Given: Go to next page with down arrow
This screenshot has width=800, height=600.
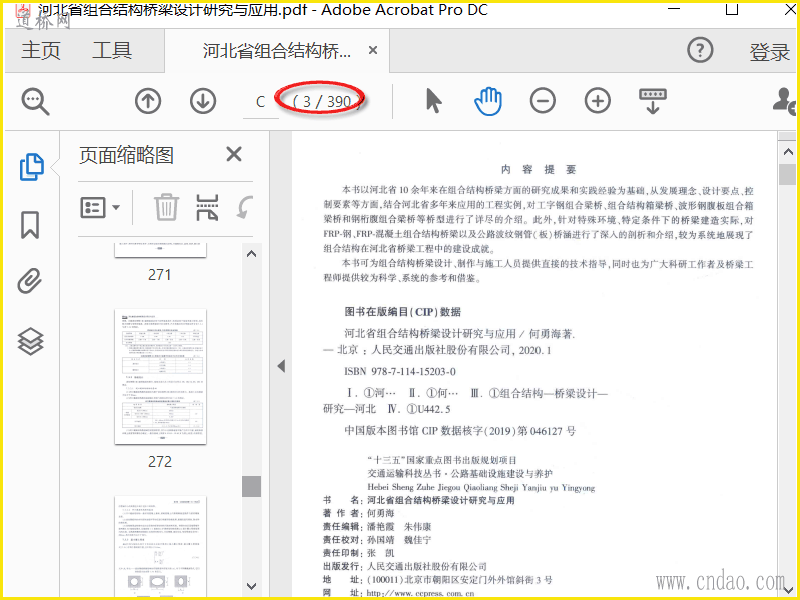Looking at the screenshot, I should coord(203,101).
